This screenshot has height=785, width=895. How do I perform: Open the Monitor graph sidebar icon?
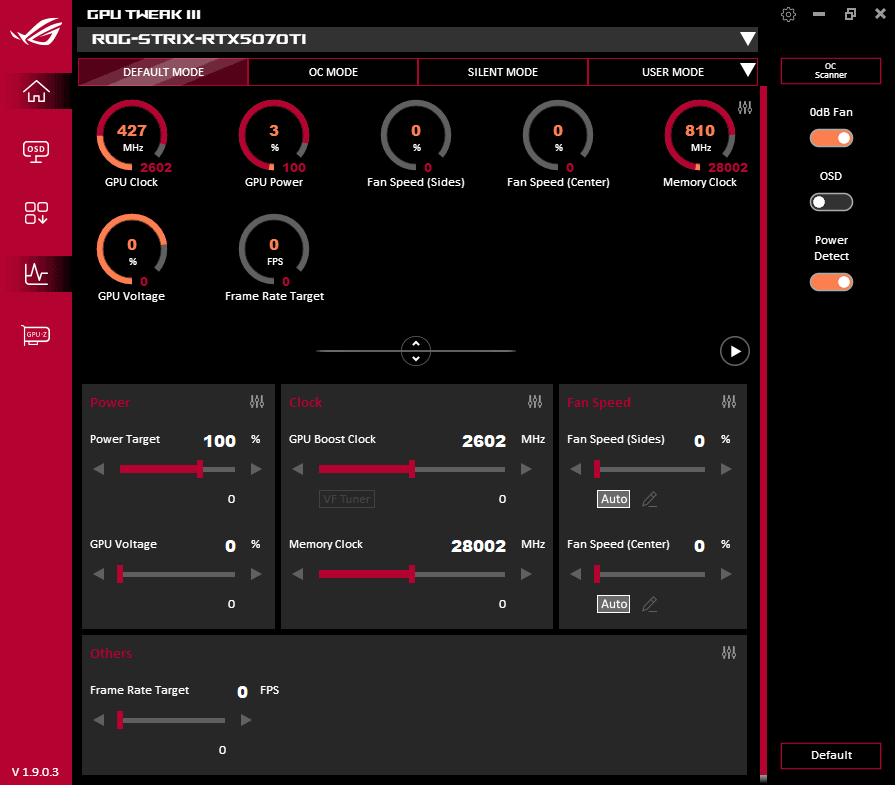coord(36,273)
